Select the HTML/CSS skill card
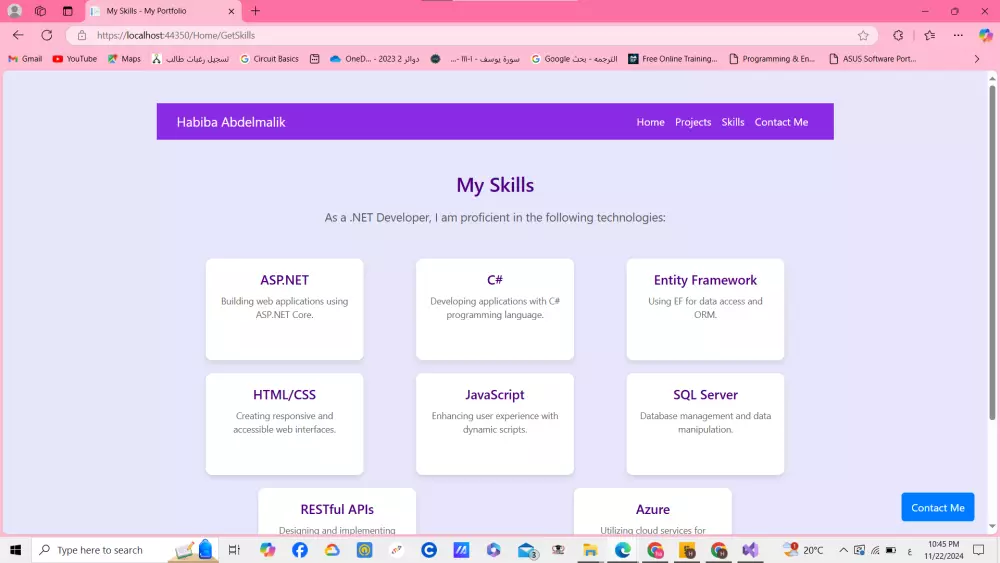The height and width of the screenshot is (563, 1000). pos(284,424)
